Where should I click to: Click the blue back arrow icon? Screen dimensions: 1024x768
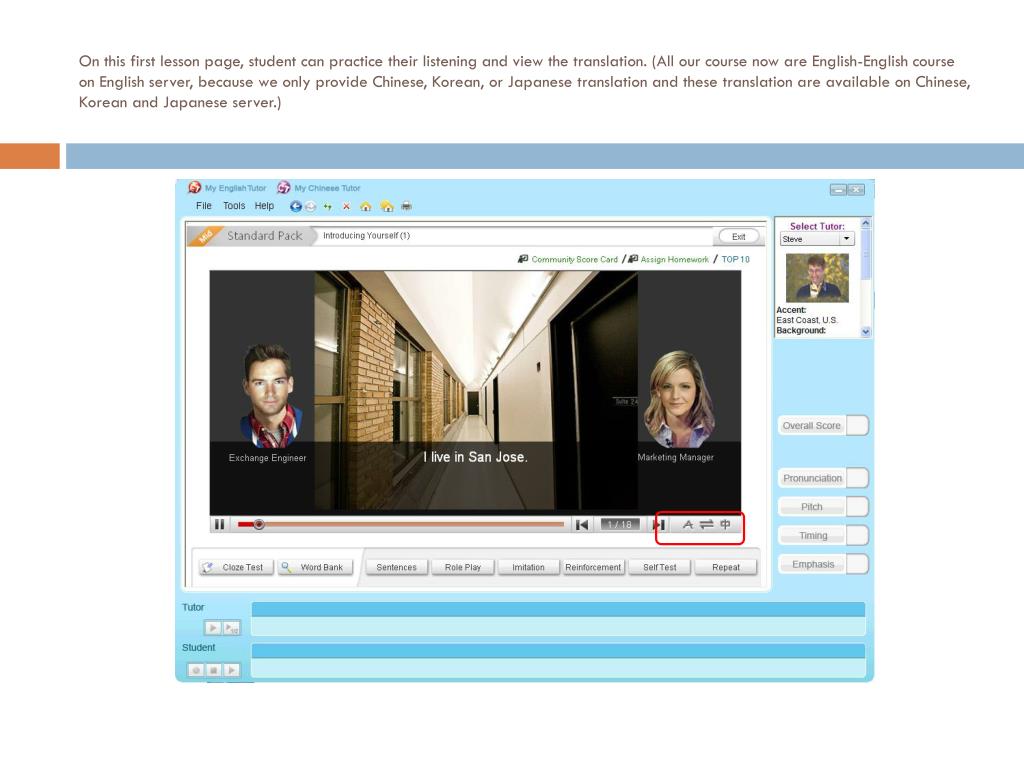296,206
